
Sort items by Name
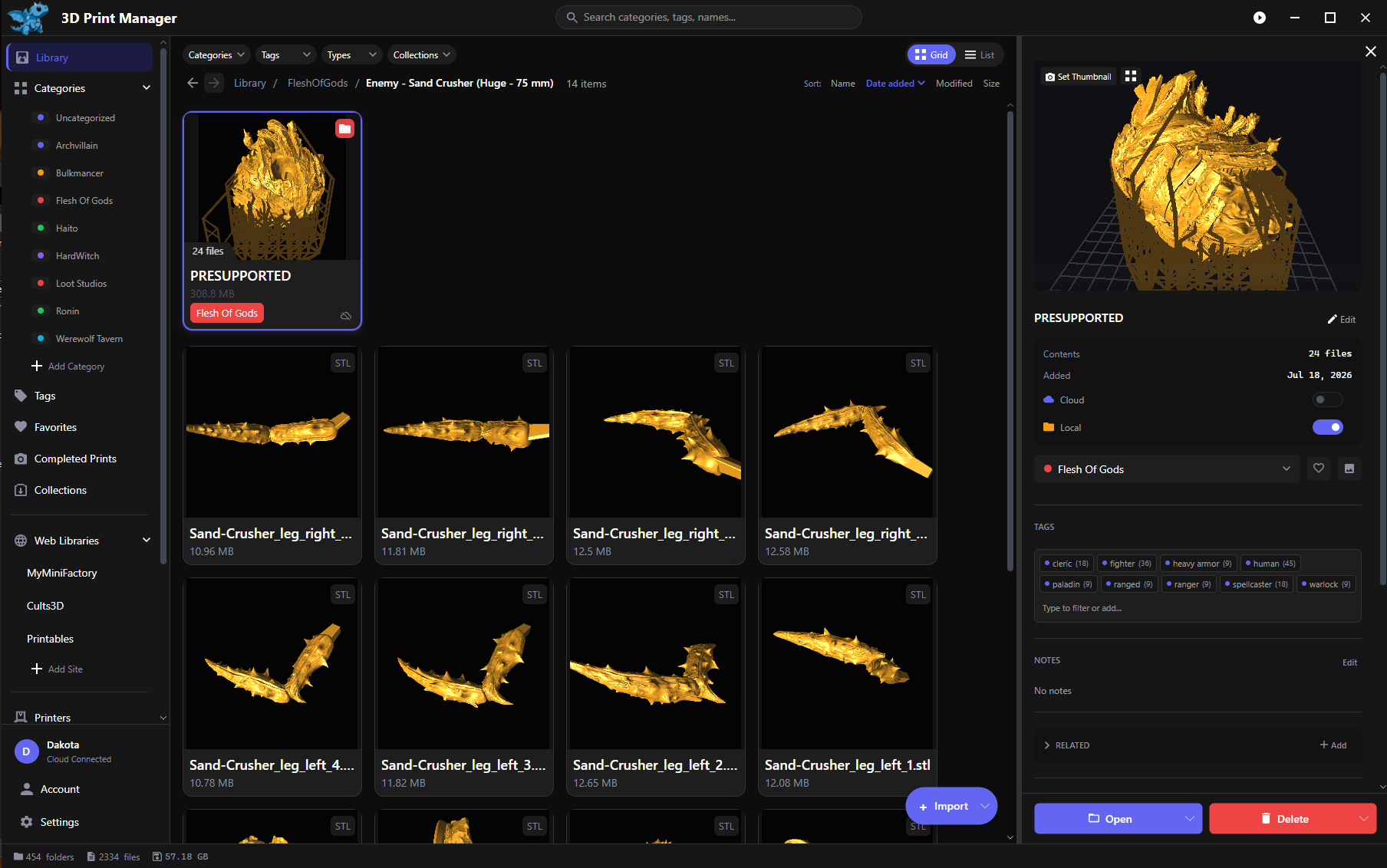(x=843, y=84)
